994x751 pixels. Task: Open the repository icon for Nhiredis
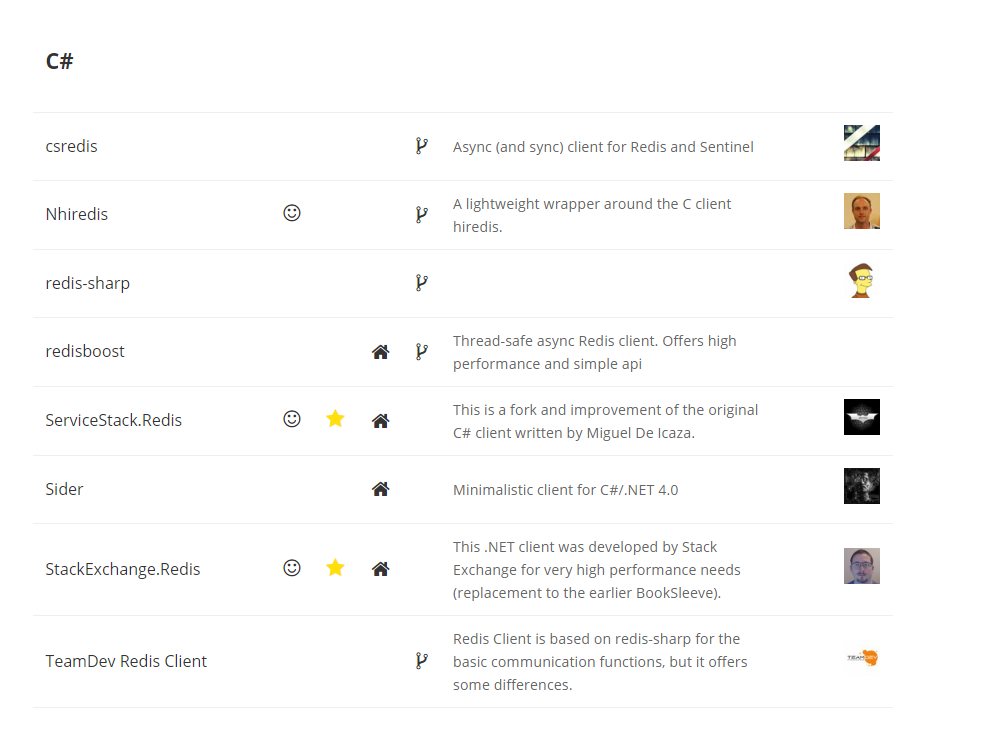422,214
